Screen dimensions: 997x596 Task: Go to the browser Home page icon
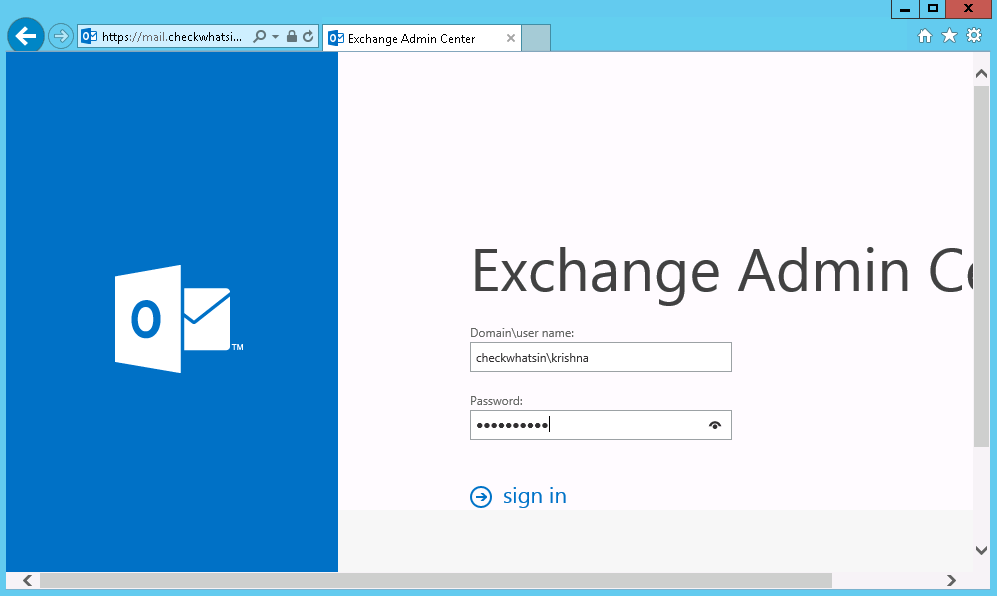click(925, 36)
